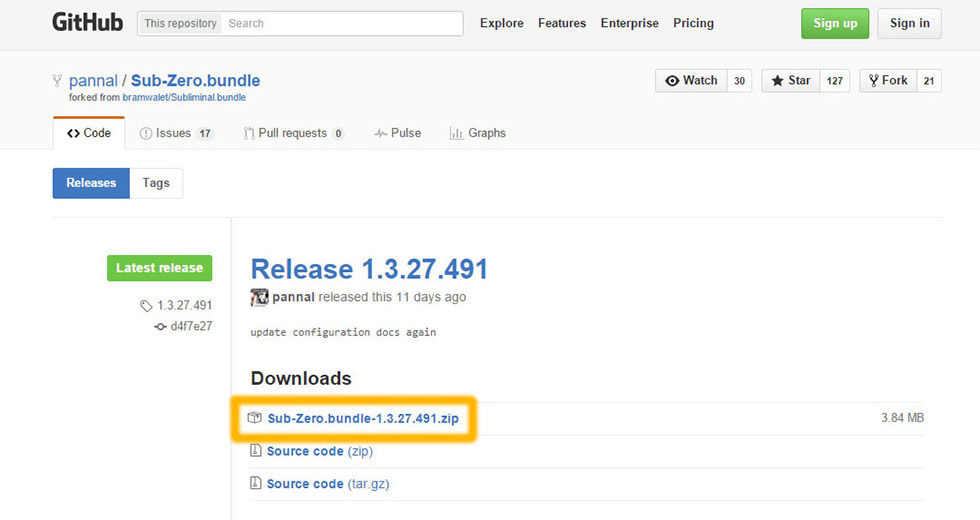View the Graphs tab
Screen dimensions: 980x520
coord(478,133)
